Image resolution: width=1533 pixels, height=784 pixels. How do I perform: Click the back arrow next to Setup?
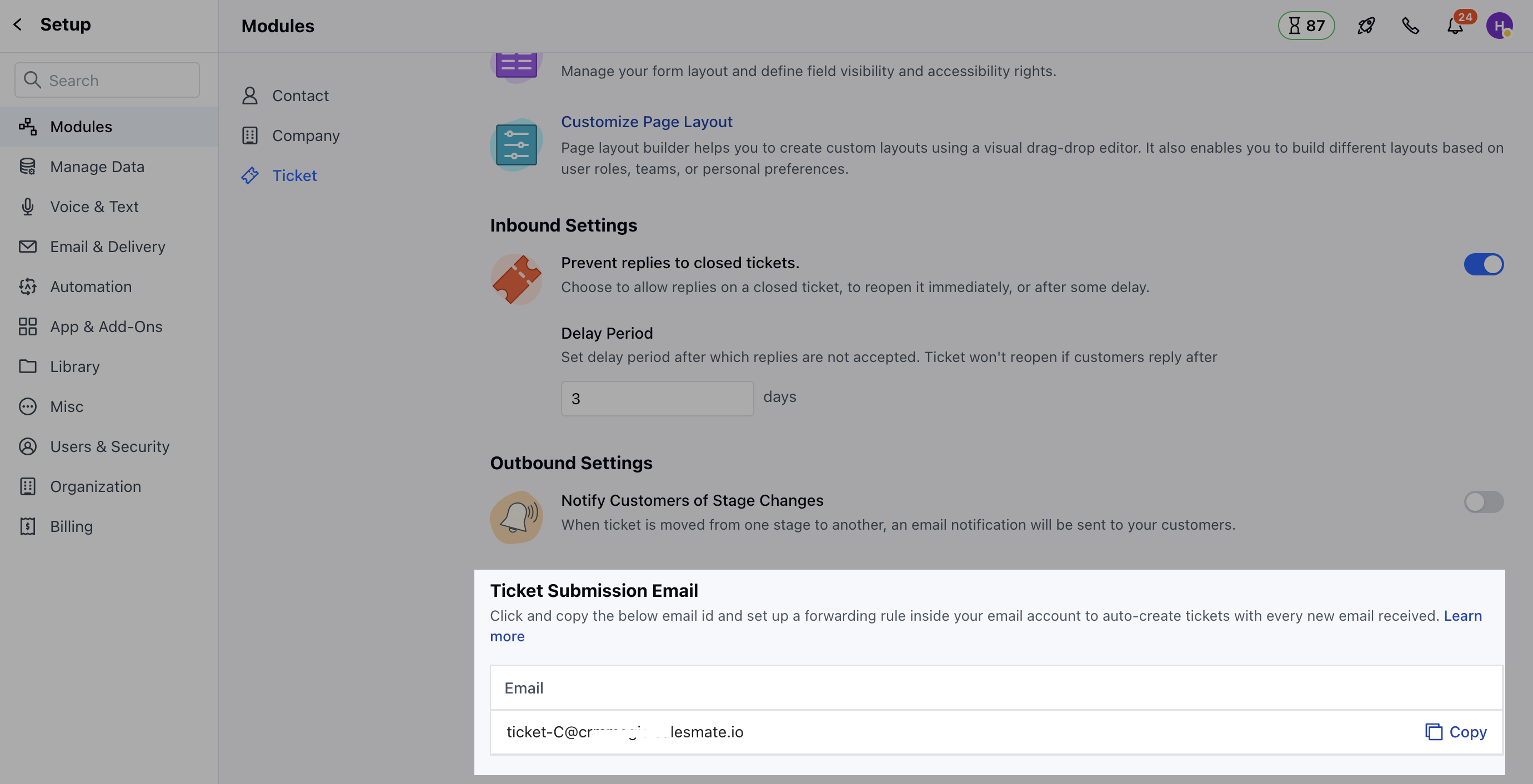tap(18, 24)
